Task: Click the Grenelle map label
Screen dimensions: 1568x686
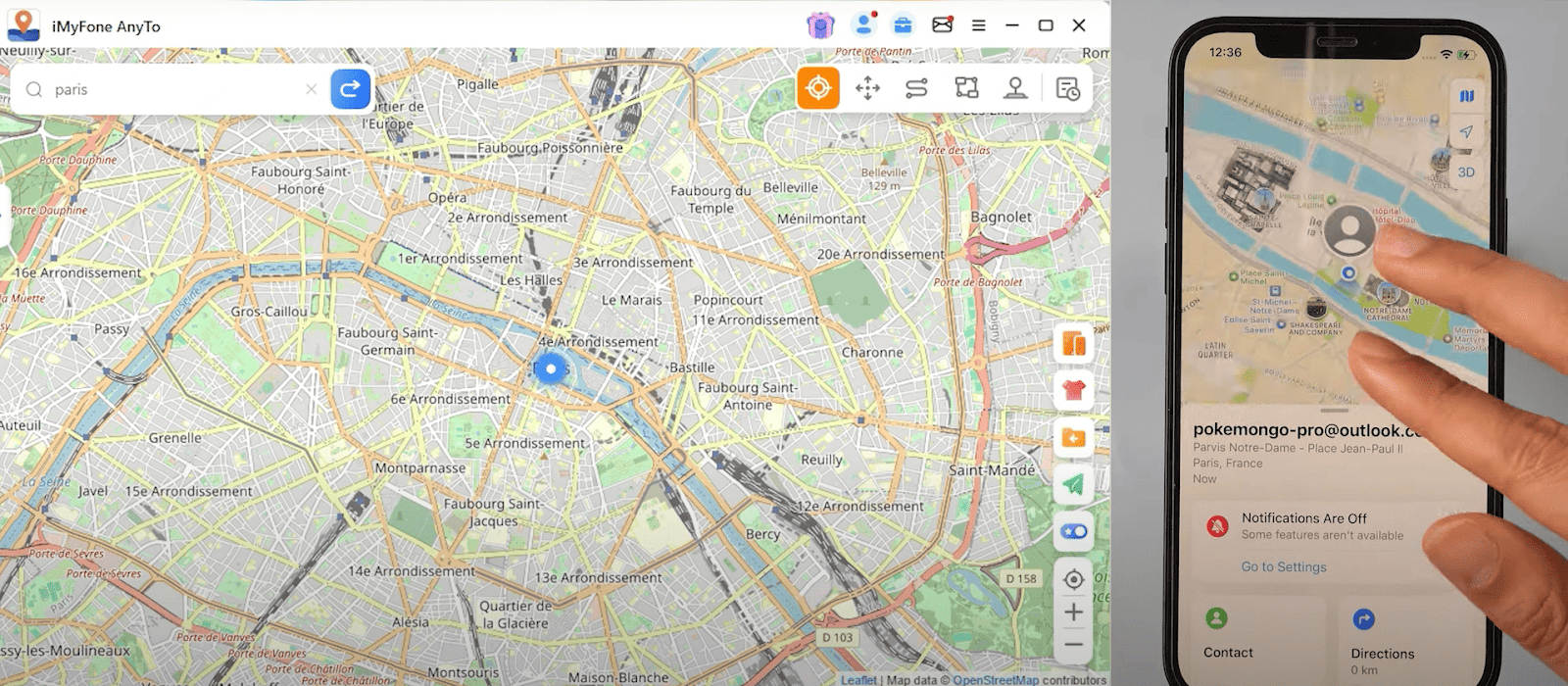Action: tap(175, 437)
